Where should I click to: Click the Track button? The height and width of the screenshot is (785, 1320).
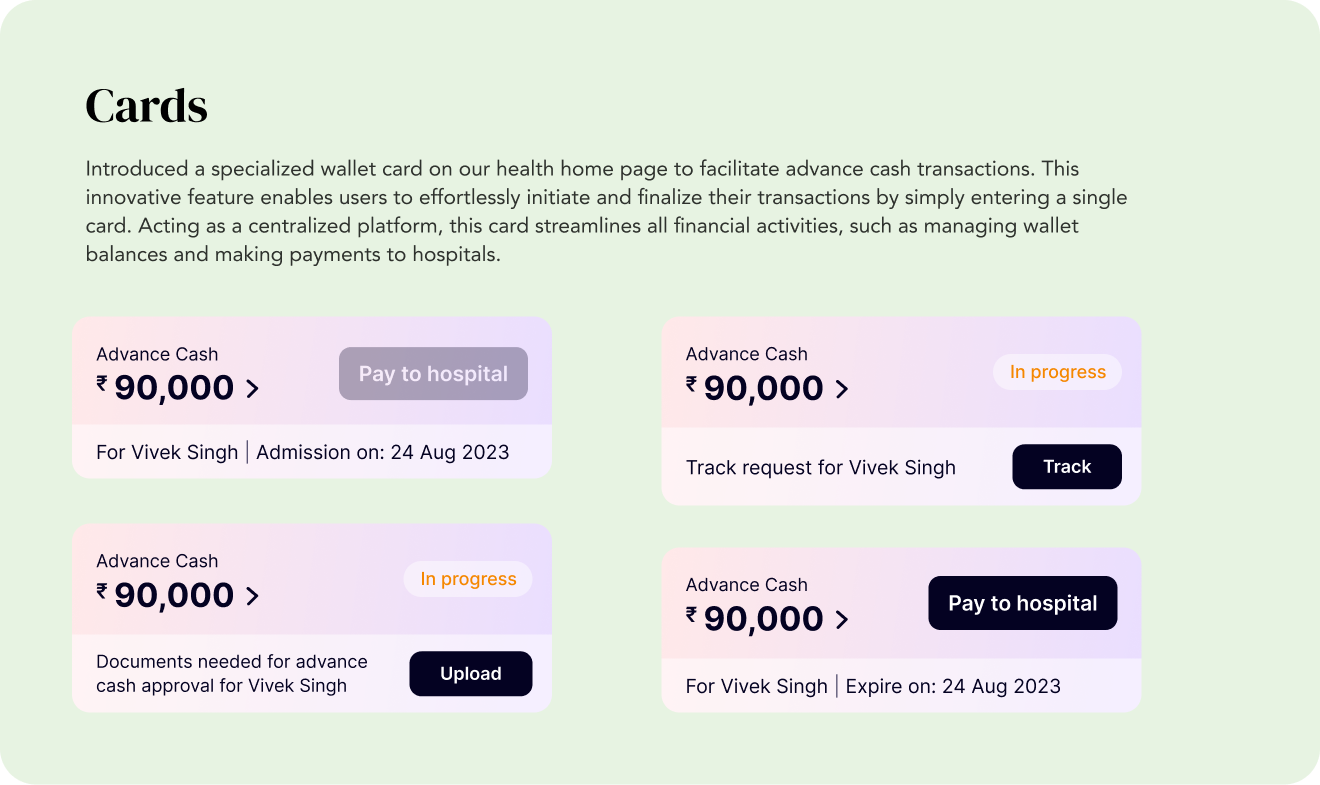tap(1067, 467)
